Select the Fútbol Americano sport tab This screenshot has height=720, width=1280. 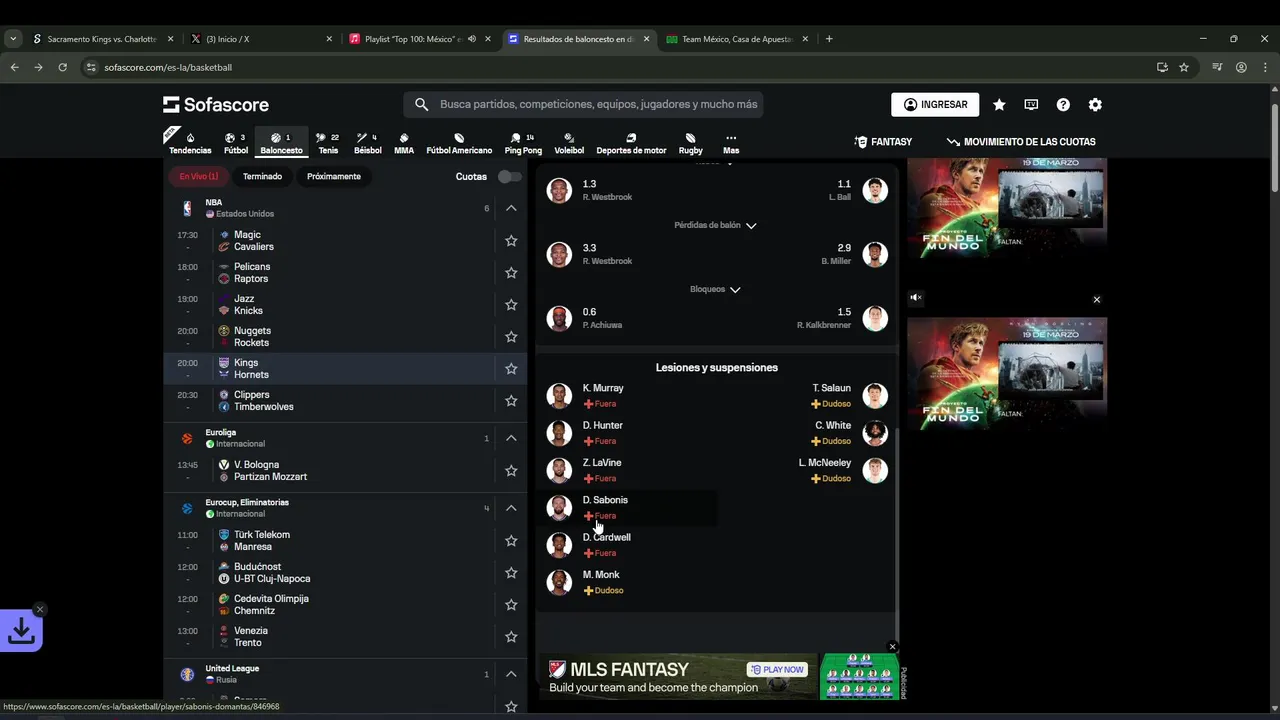pyautogui.click(x=459, y=143)
